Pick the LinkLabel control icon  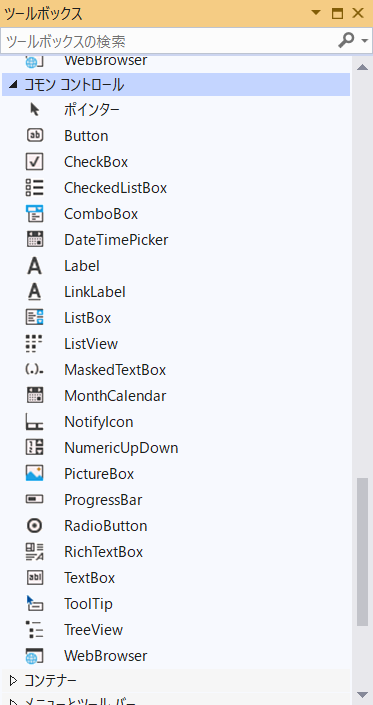35,292
